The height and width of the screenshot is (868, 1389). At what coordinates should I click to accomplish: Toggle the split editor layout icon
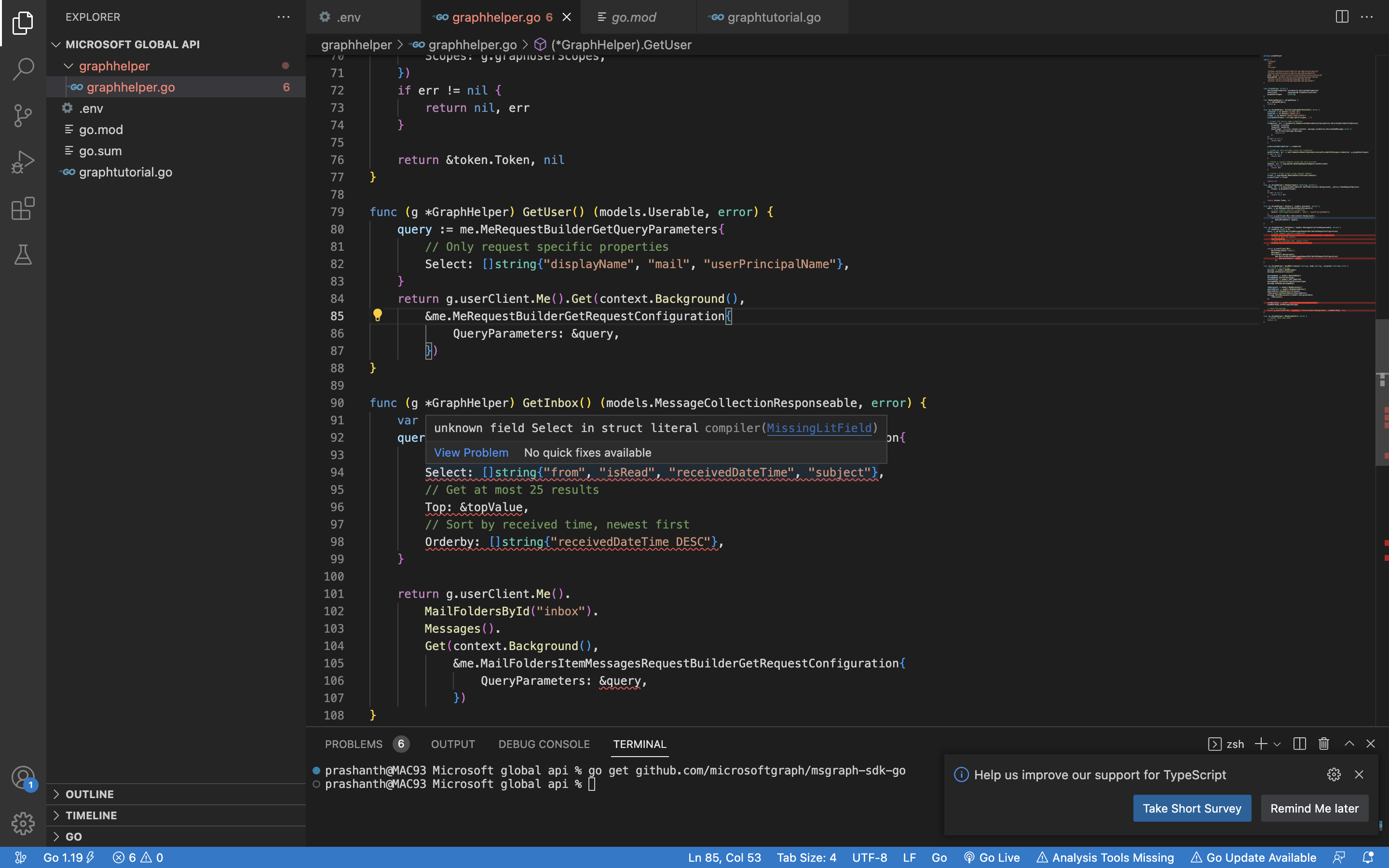[1342, 17]
